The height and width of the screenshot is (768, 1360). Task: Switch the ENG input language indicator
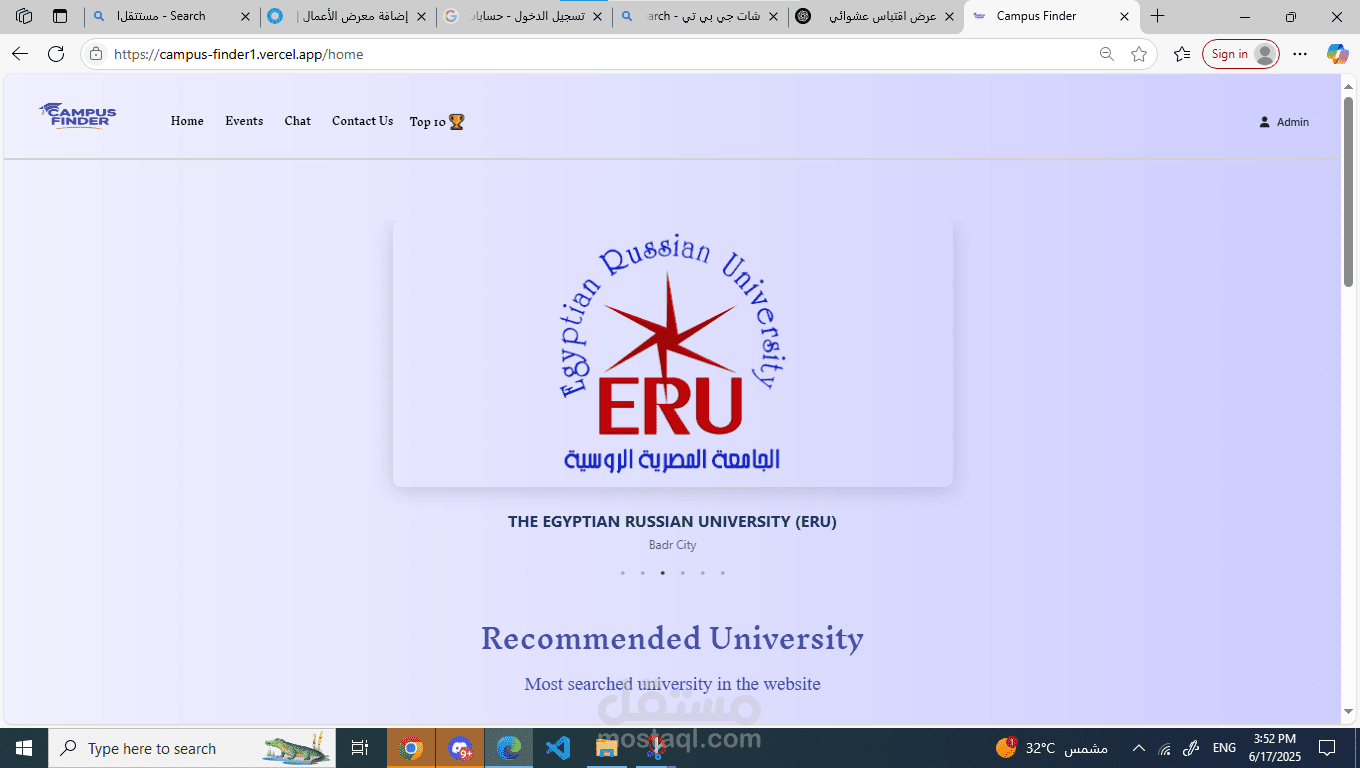(x=1224, y=748)
